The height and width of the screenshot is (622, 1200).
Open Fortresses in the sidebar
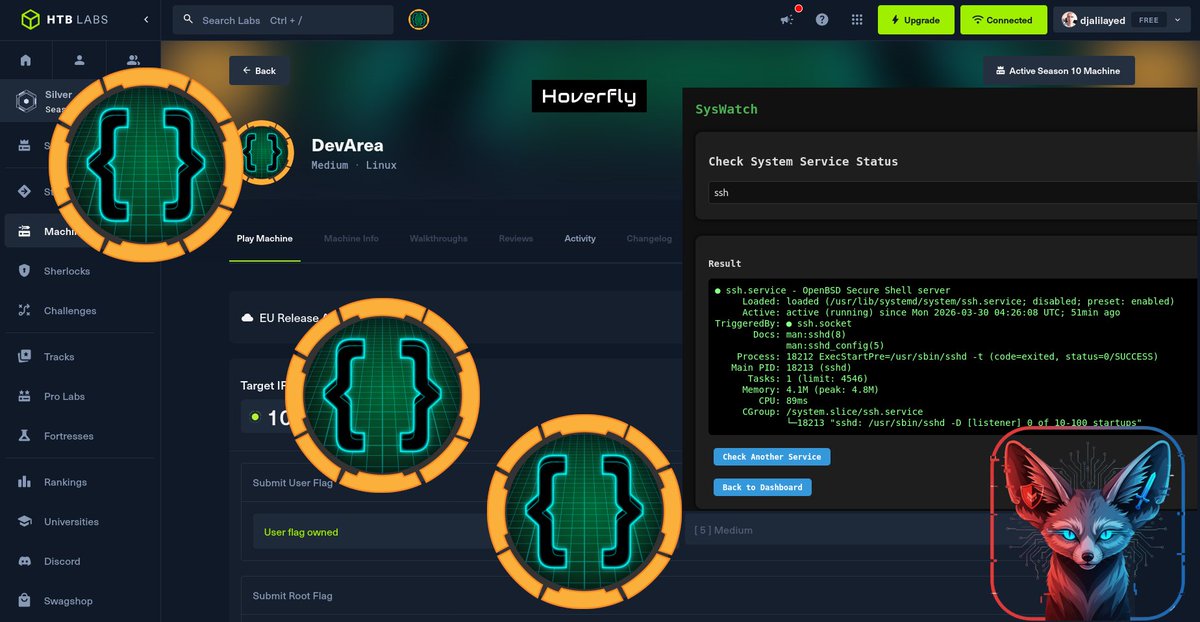point(69,436)
